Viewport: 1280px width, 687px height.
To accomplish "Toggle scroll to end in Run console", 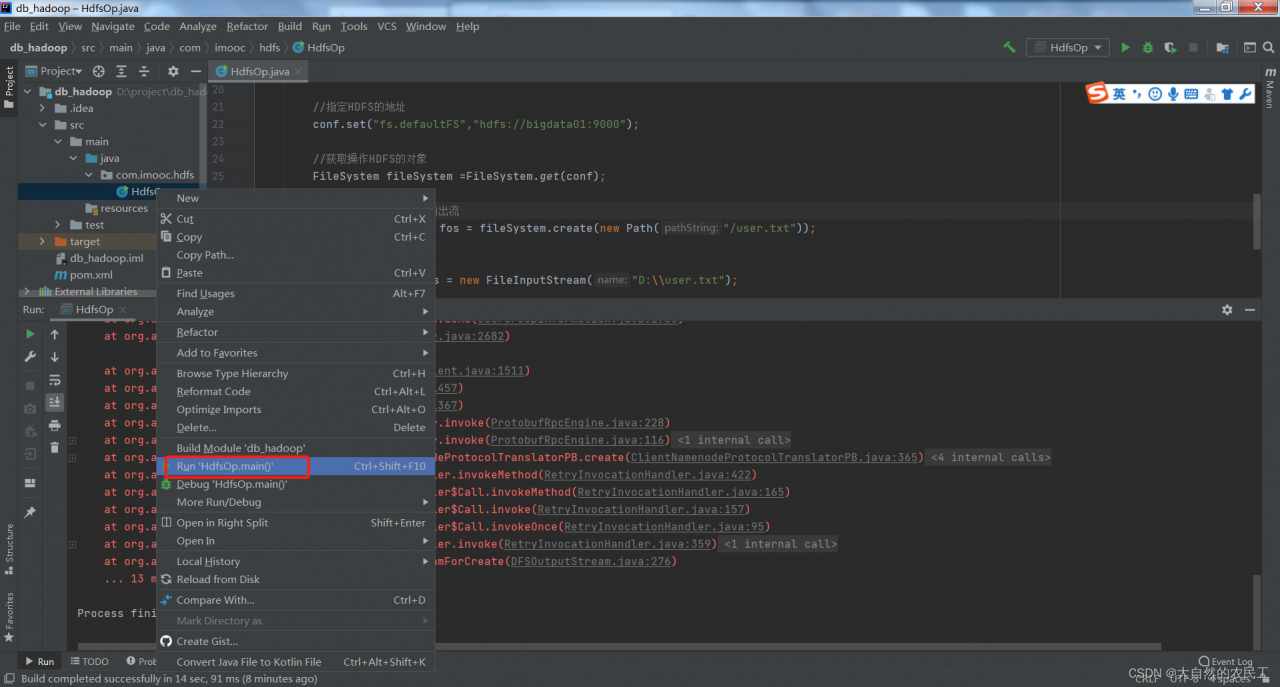I will [x=54, y=402].
